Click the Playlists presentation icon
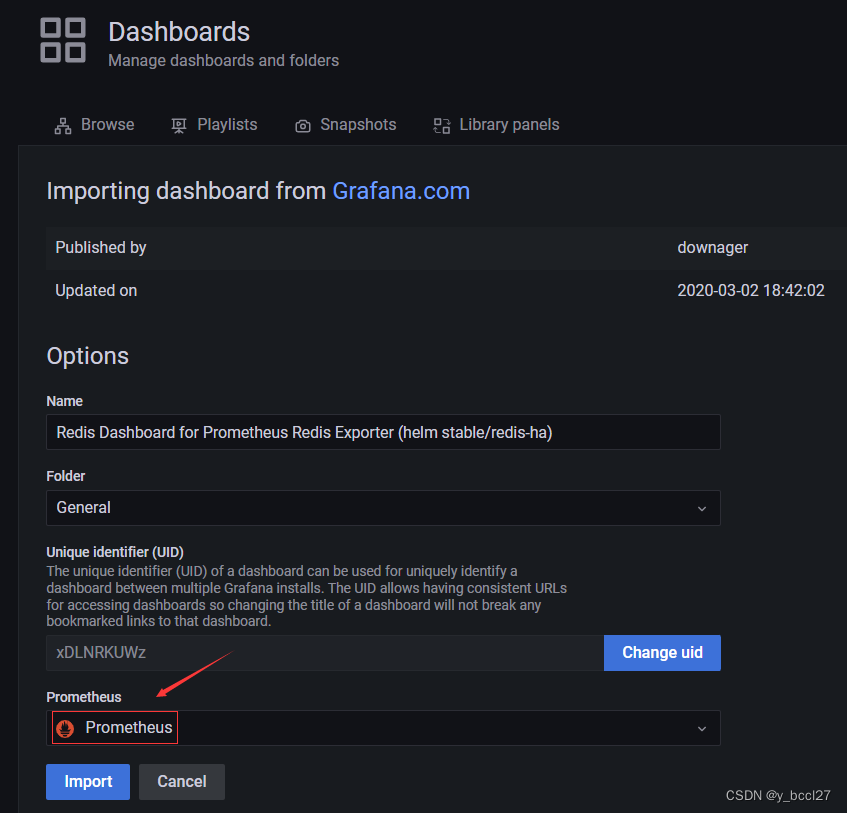The image size is (847, 813). (x=179, y=126)
